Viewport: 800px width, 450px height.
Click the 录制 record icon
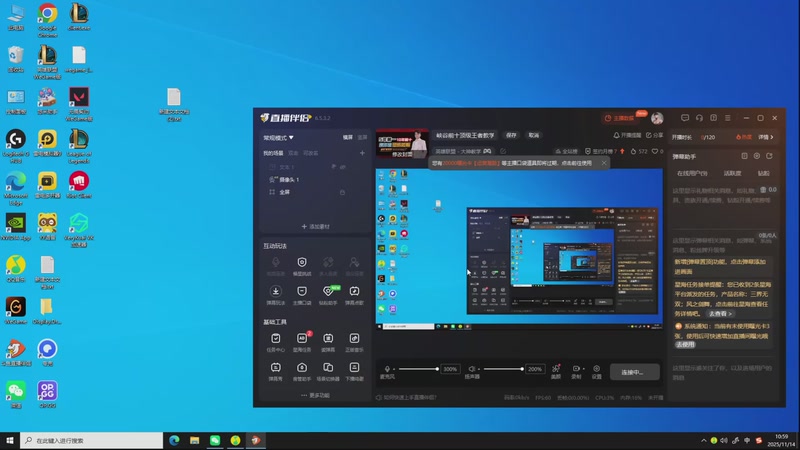point(576,371)
